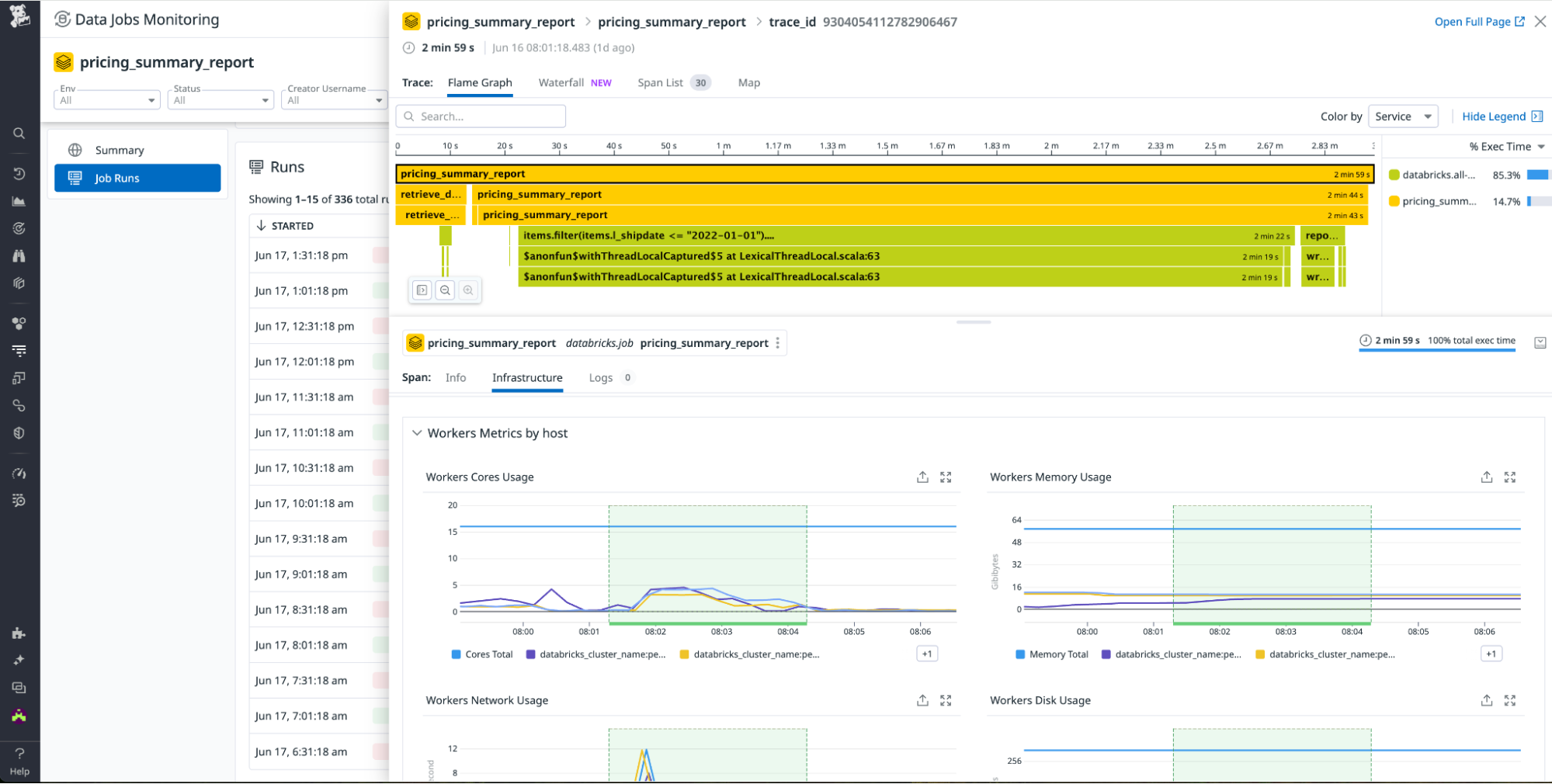Viewport: 1552px width, 784px height.
Task: Collapse Workers Metrics by host section
Action: (x=417, y=433)
